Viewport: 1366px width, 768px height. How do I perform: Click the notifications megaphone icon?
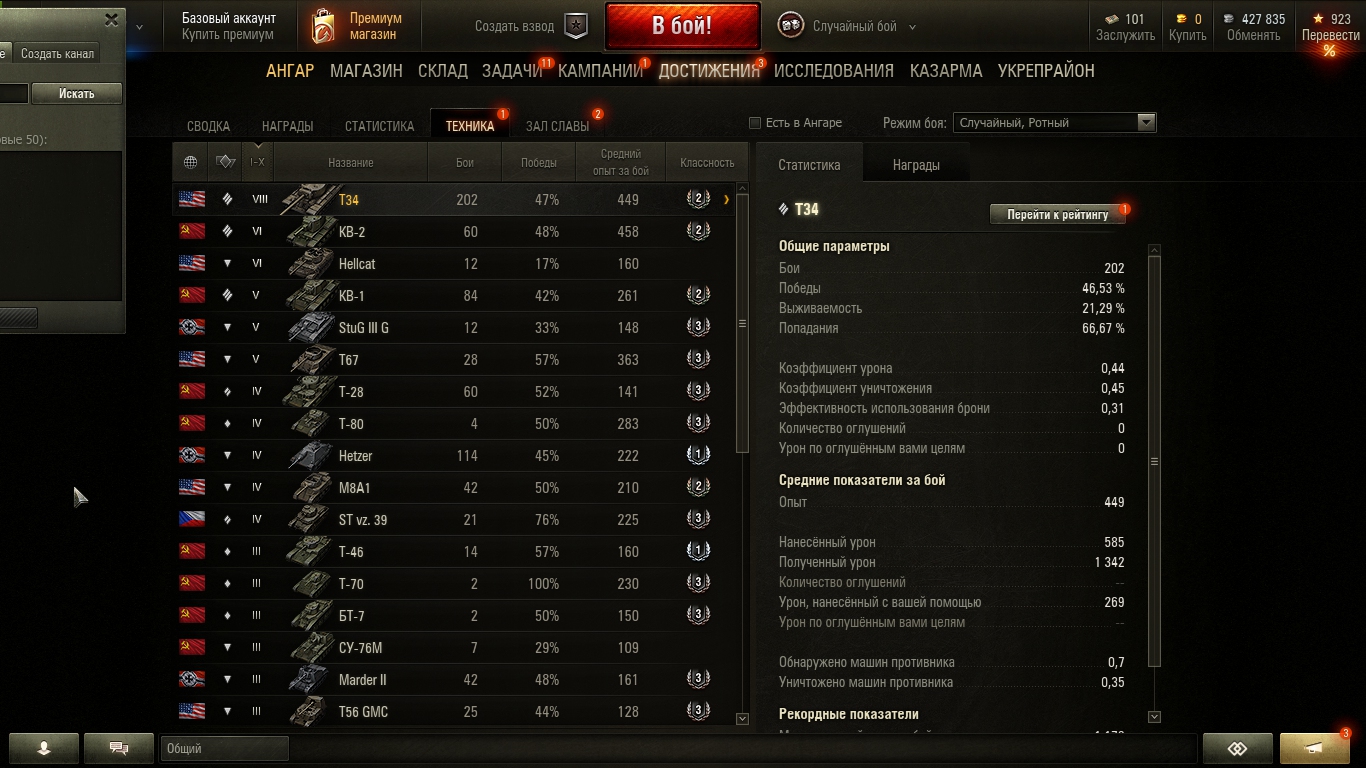click(1315, 748)
